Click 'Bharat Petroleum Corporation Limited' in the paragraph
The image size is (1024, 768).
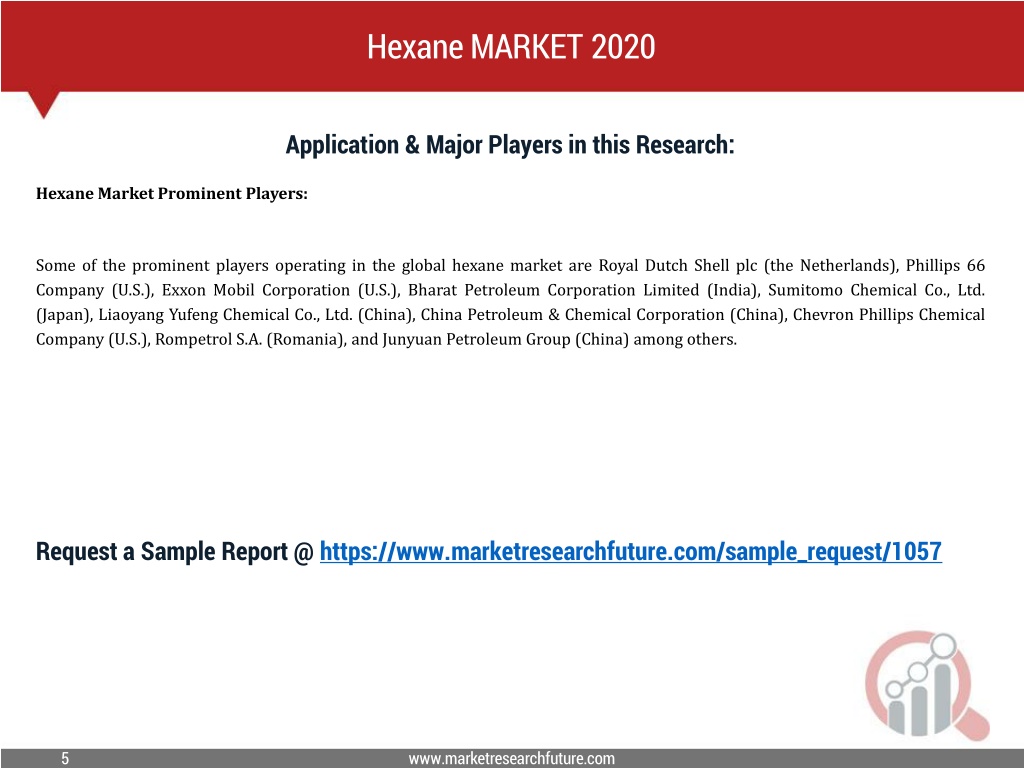(554, 290)
